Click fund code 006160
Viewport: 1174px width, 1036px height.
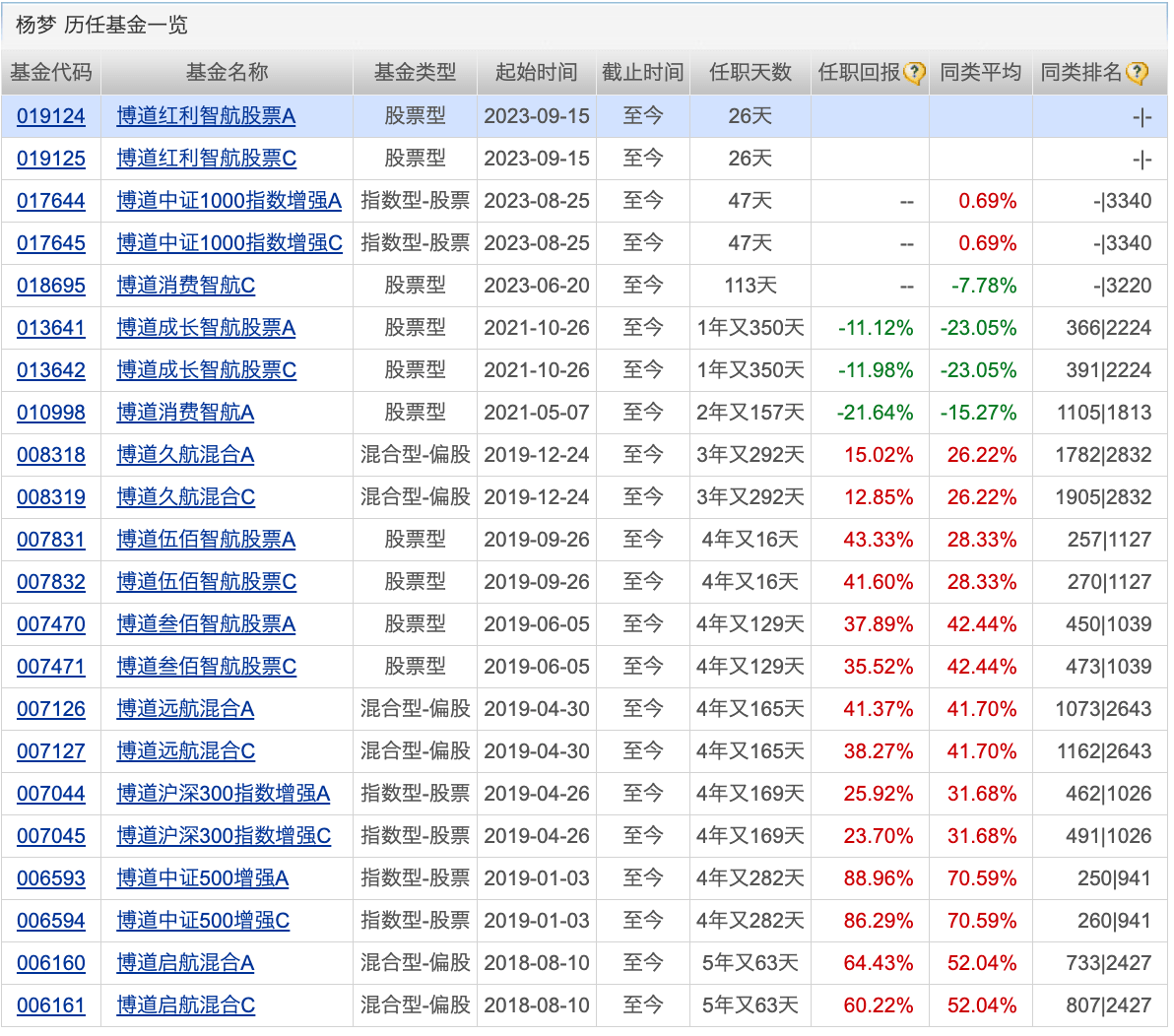(51, 963)
